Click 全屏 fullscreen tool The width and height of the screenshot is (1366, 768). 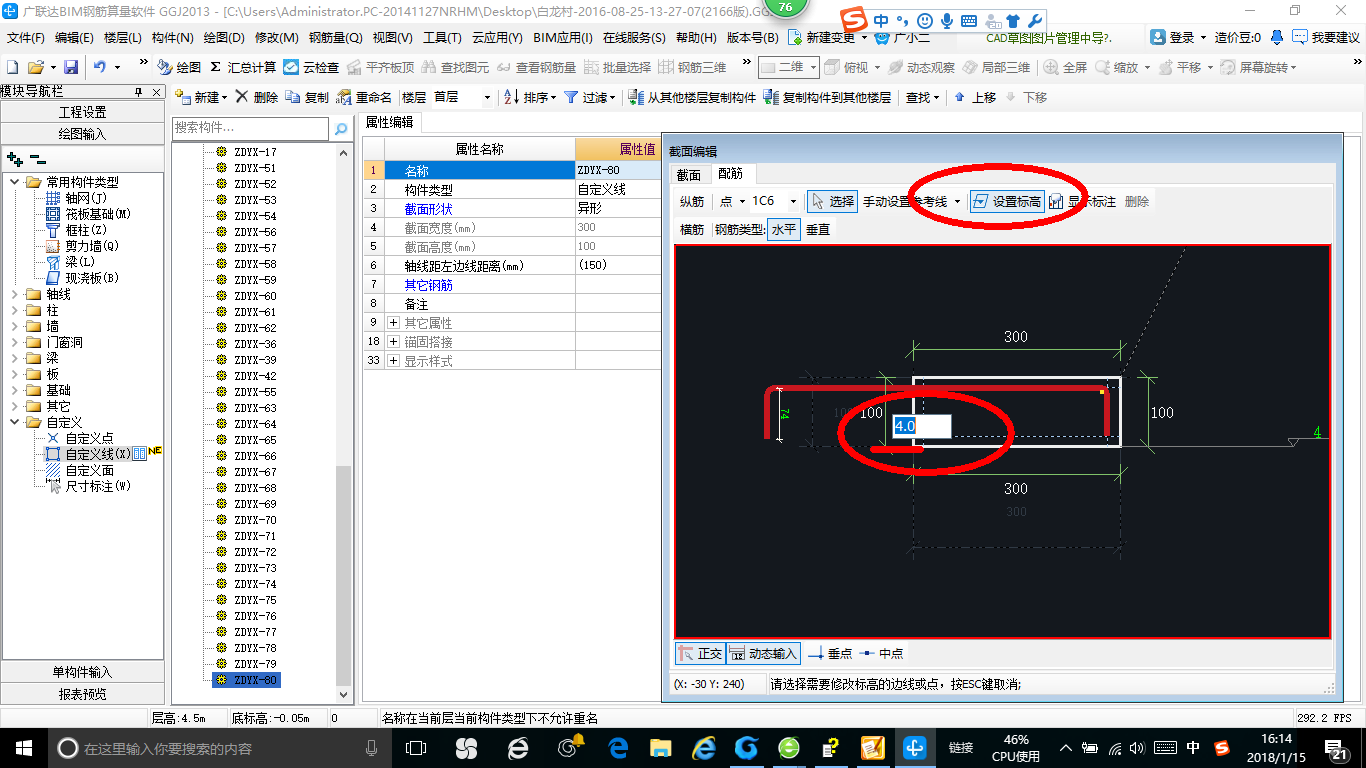[x=1065, y=67]
